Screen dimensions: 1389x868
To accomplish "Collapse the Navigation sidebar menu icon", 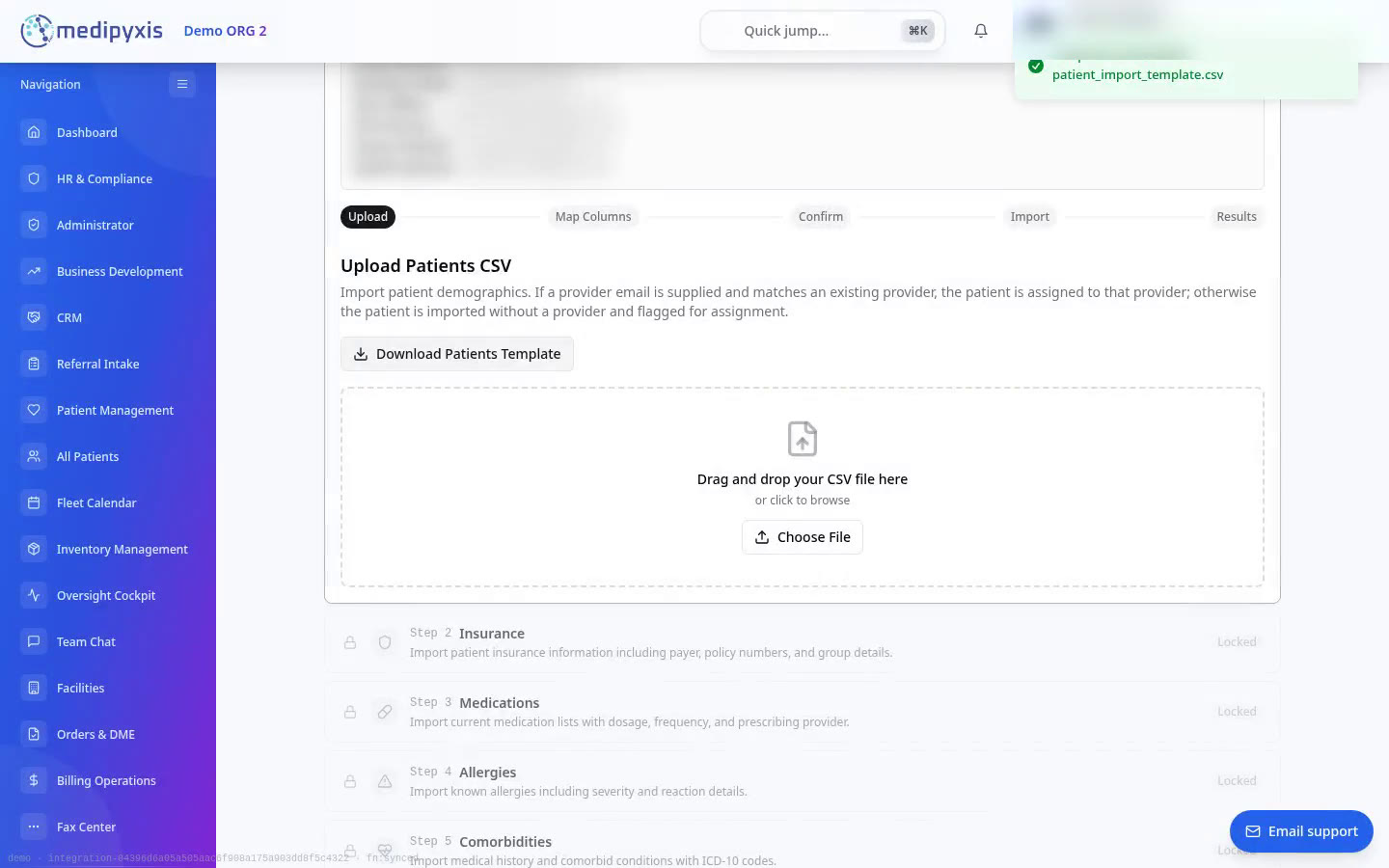I will (x=181, y=84).
